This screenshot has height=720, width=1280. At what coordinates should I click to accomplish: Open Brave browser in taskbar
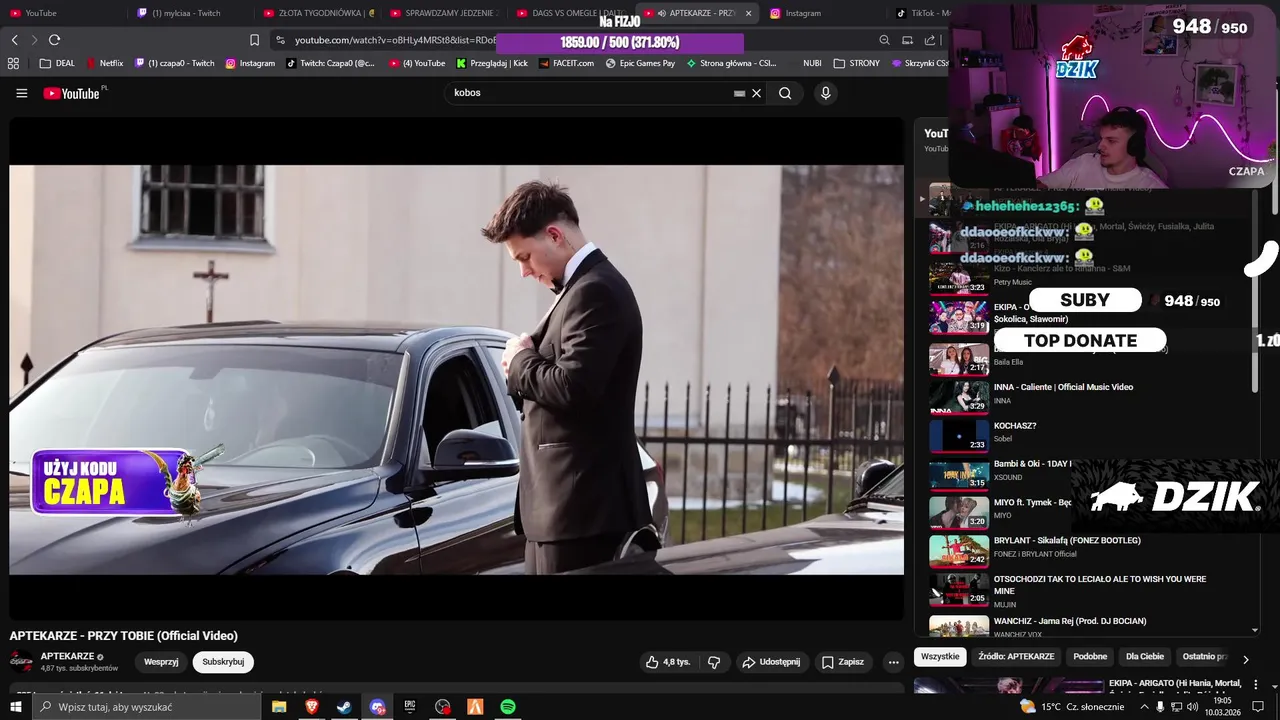click(x=311, y=707)
